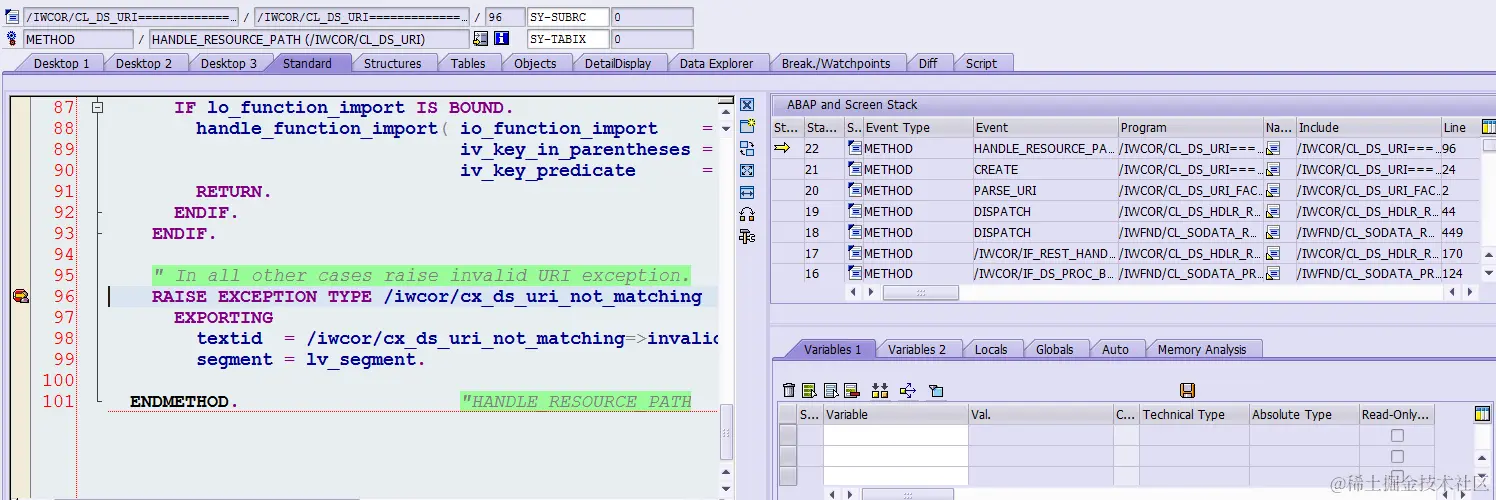Open column layout icon of stack table
Image resolution: width=1496 pixels, height=500 pixels.
coord(1487,127)
